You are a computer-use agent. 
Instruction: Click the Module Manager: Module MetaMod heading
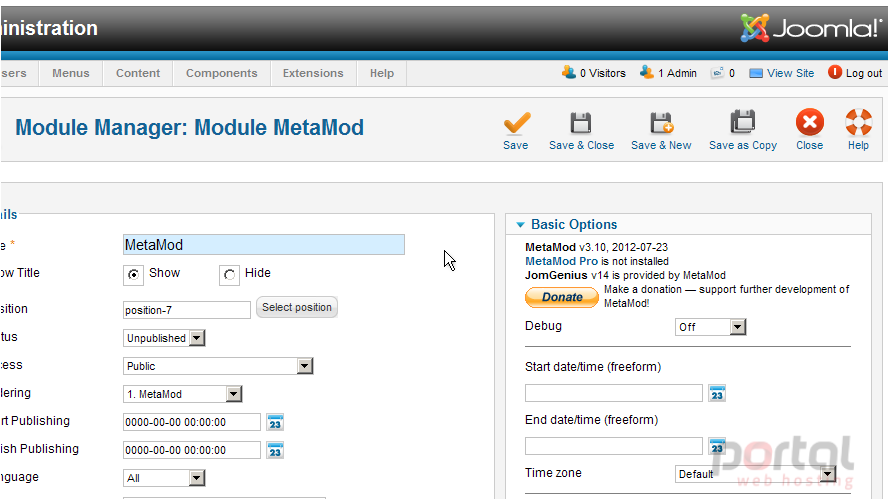[189, 128]
